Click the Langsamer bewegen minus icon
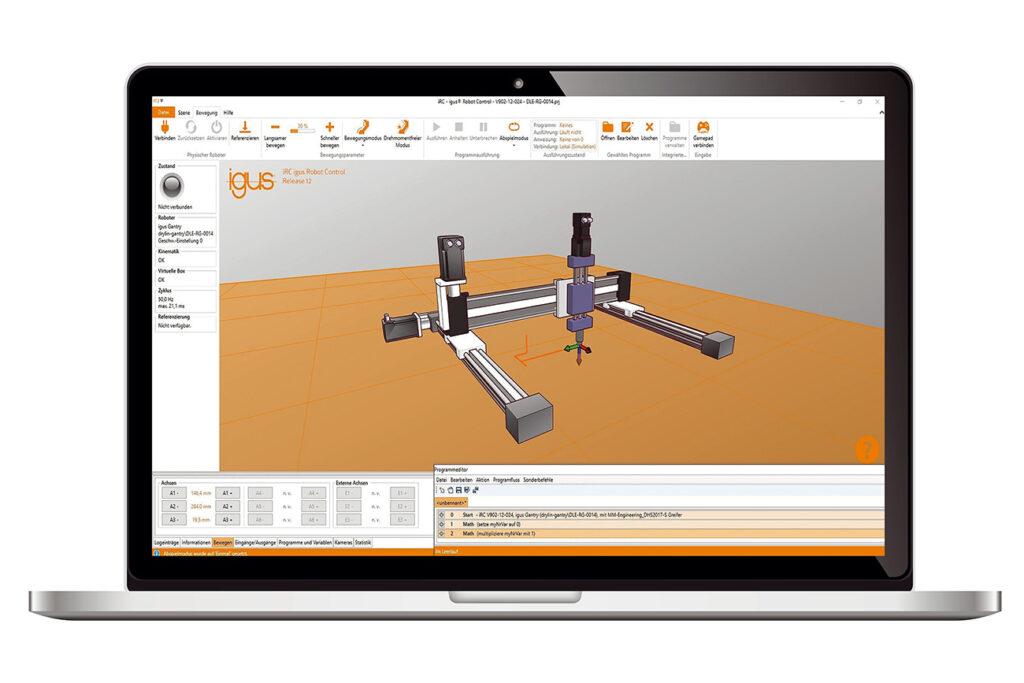This screenshot has width=1024, height=683. (x=275, y=127)
